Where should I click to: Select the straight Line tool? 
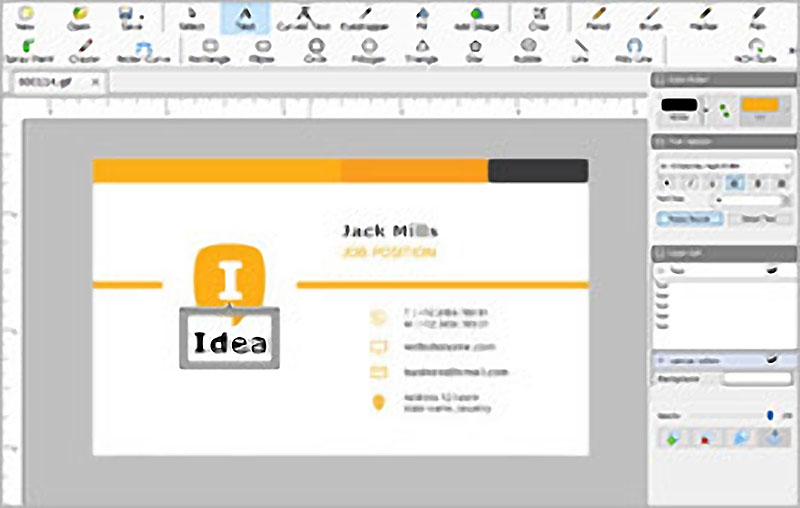(581, 52)
